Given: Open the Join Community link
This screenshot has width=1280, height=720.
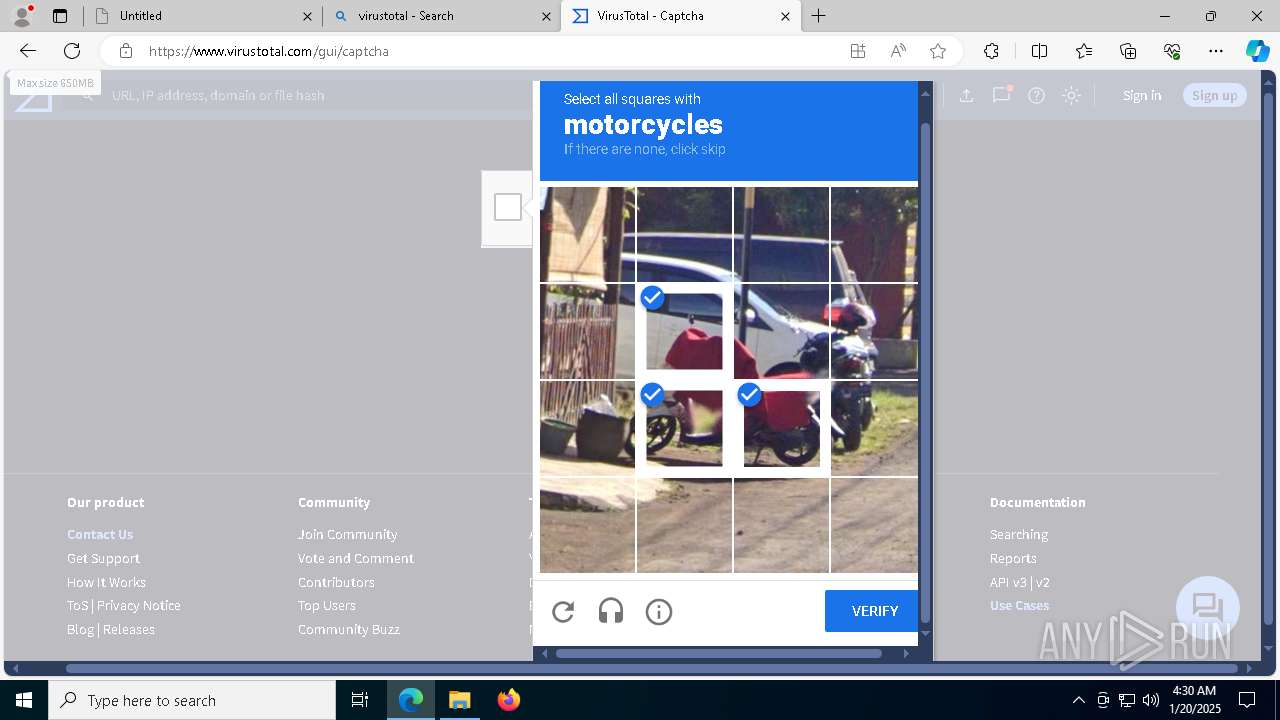Looking at the screenshot, I should pyautogui.click(x=347, y=534).
